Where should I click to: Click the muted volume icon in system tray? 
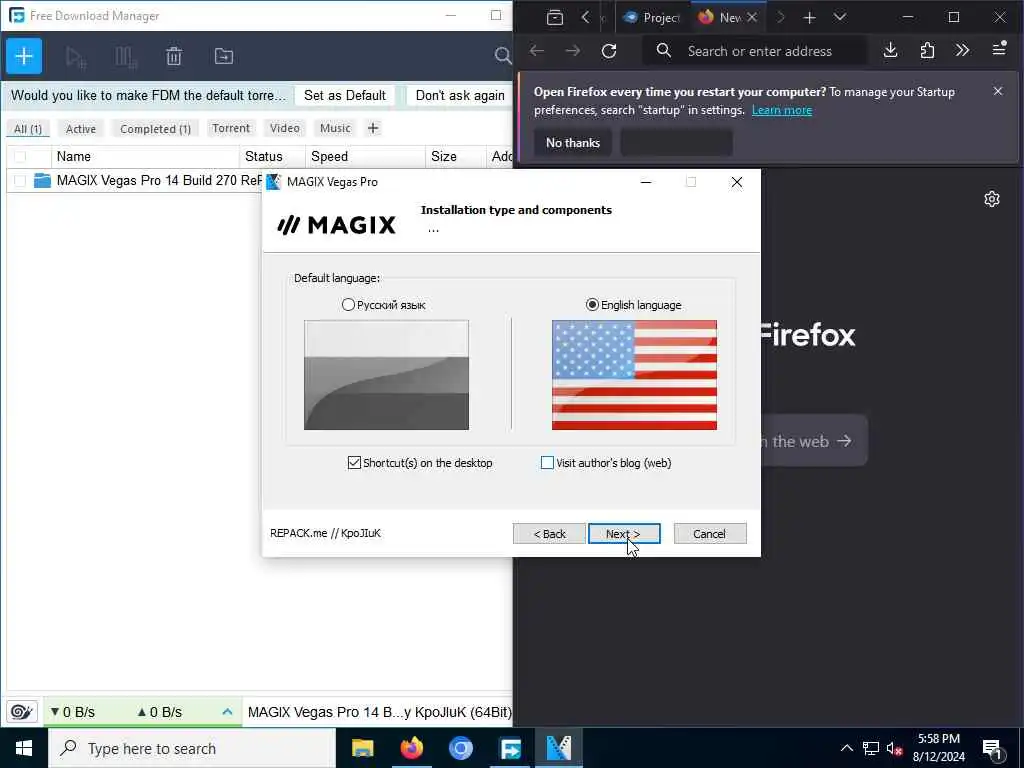(894, 748)
